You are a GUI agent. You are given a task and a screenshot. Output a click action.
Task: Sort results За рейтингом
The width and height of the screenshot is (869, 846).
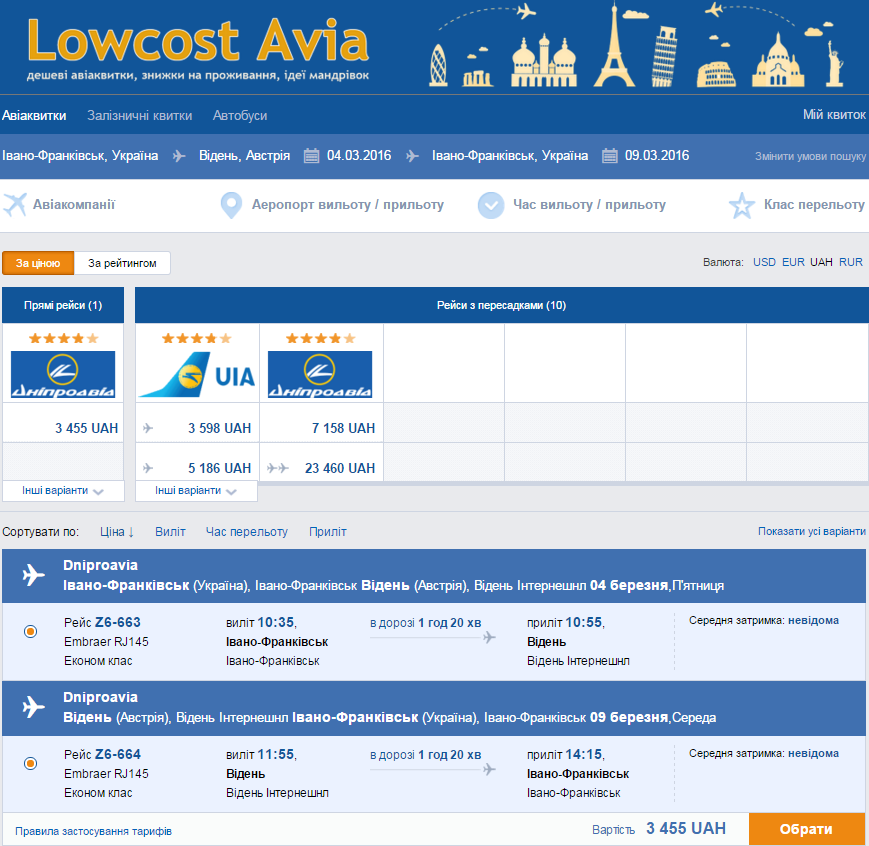(x=122, y=263)
